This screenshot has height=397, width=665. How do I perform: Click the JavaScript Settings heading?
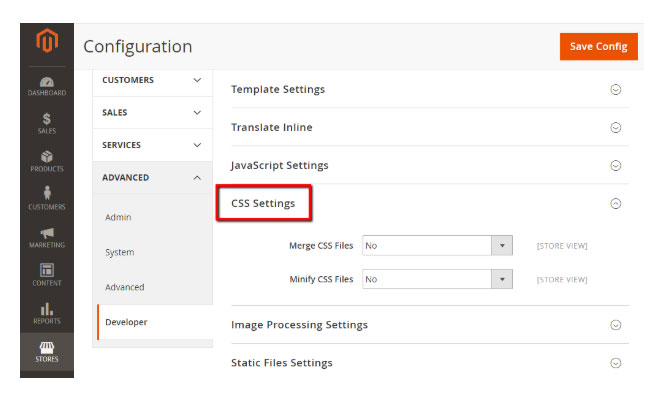tap(279, 165)
